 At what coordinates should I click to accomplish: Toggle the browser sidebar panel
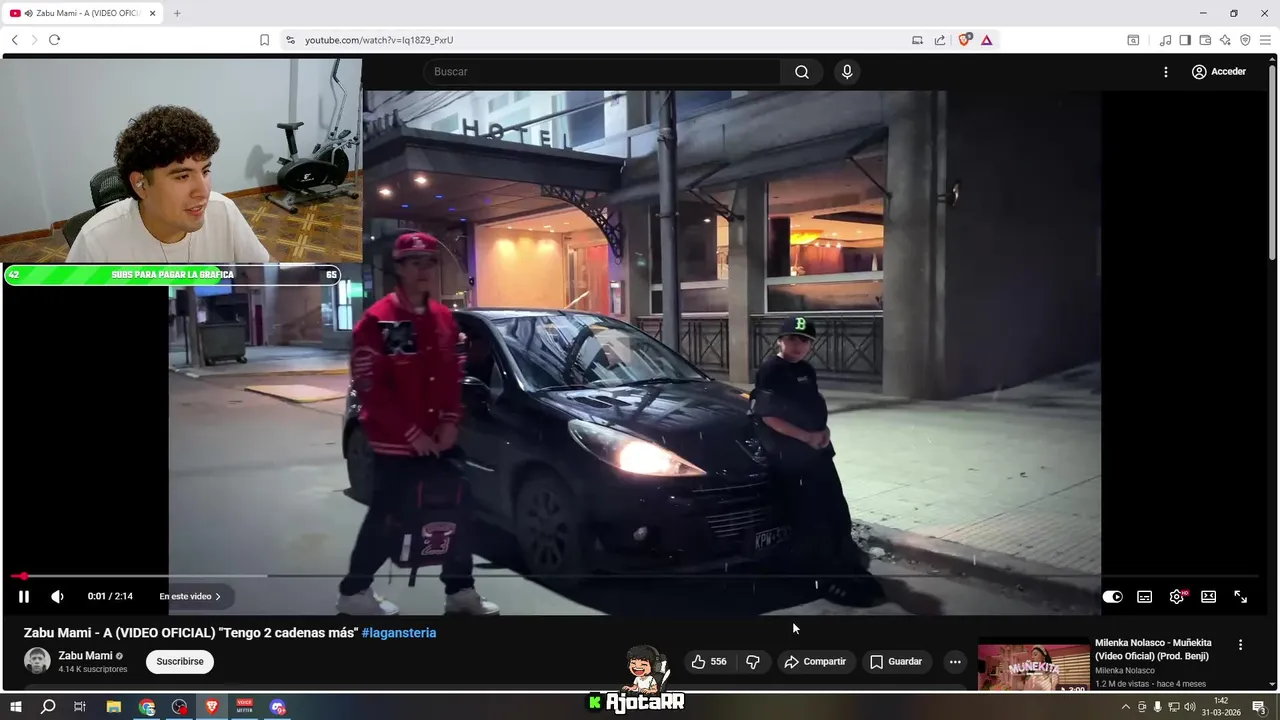click(x=1185, y=40)
